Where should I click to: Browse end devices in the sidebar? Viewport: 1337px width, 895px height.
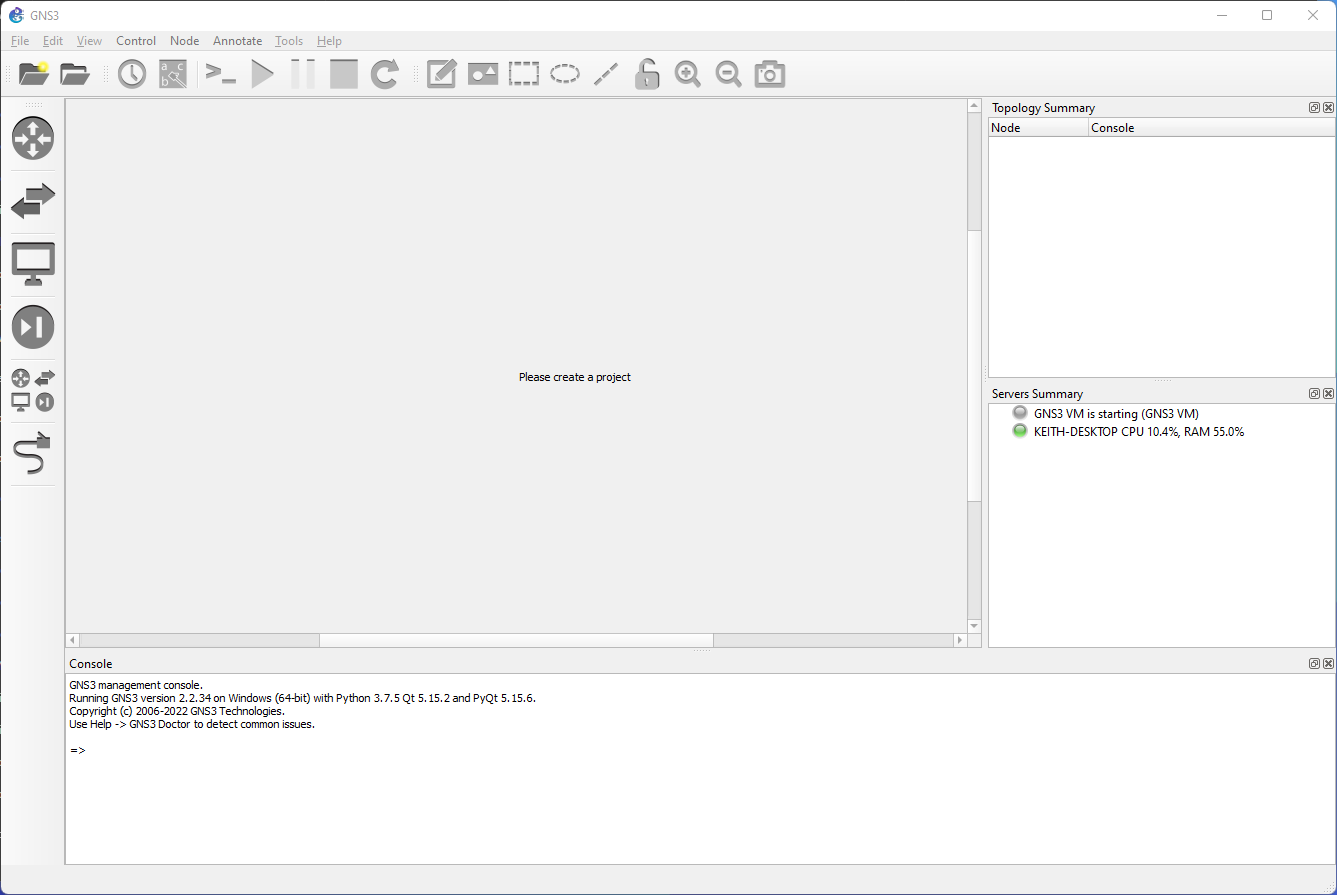pos(33,264)
